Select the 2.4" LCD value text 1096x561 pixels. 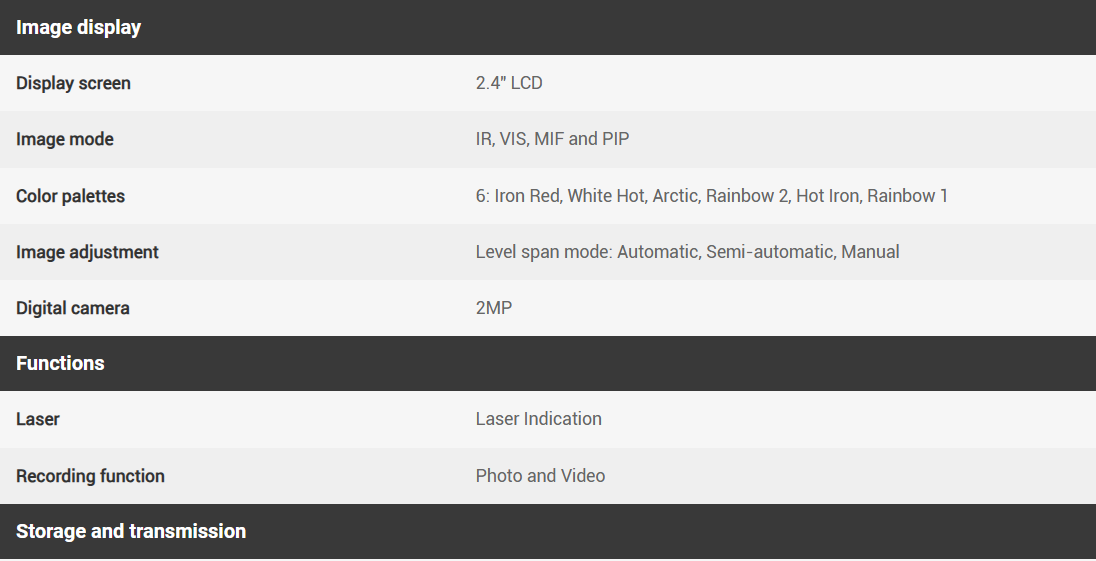(509, 83)
